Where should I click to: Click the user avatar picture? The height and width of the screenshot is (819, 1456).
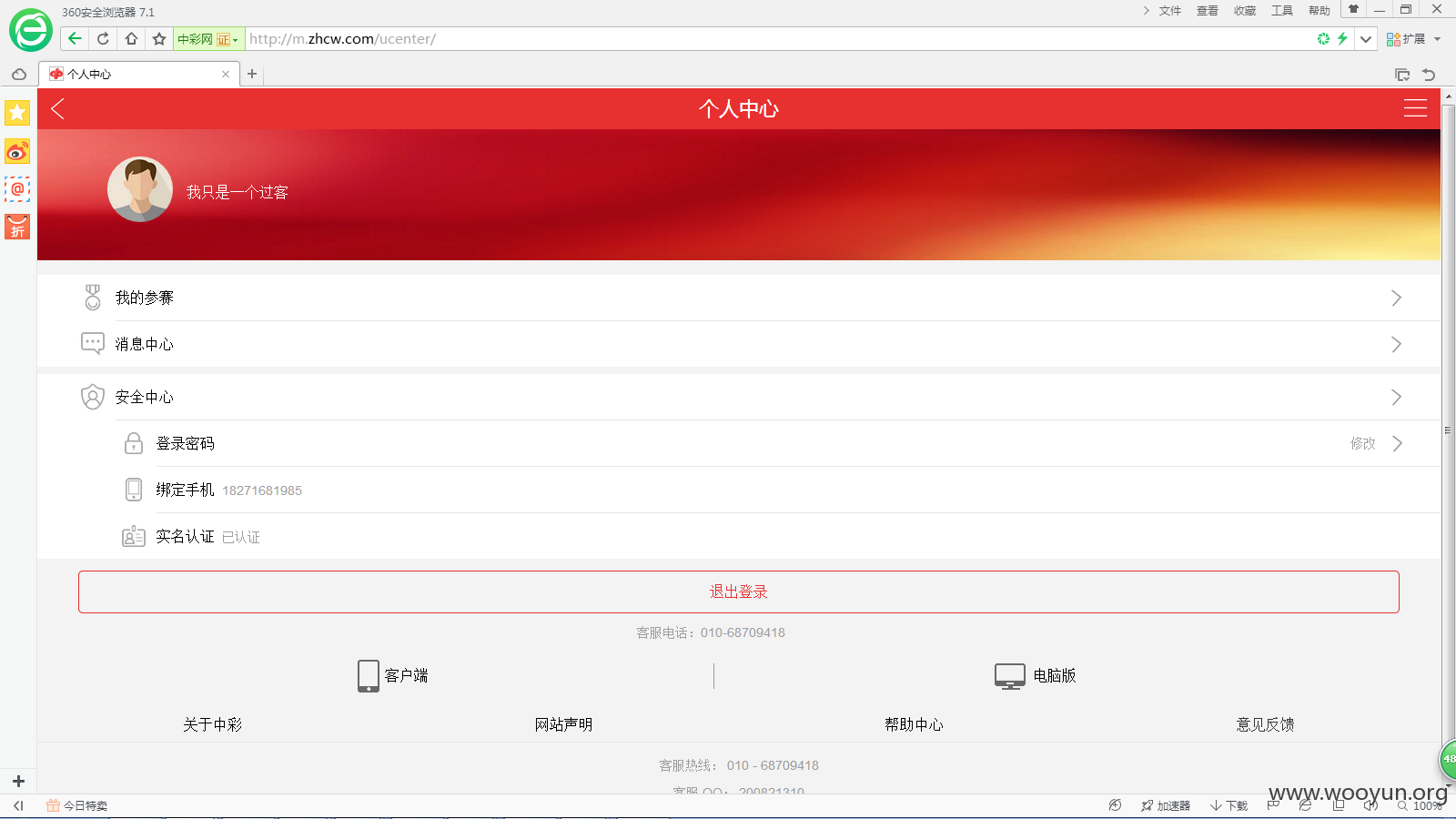tap(140, 189)
